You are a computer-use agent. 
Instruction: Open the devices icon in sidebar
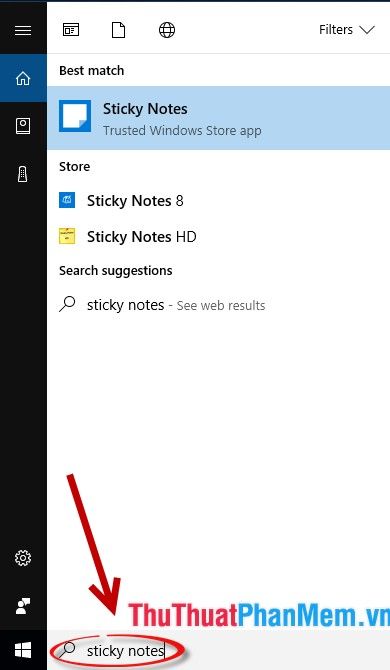click(x=23, y=174)
